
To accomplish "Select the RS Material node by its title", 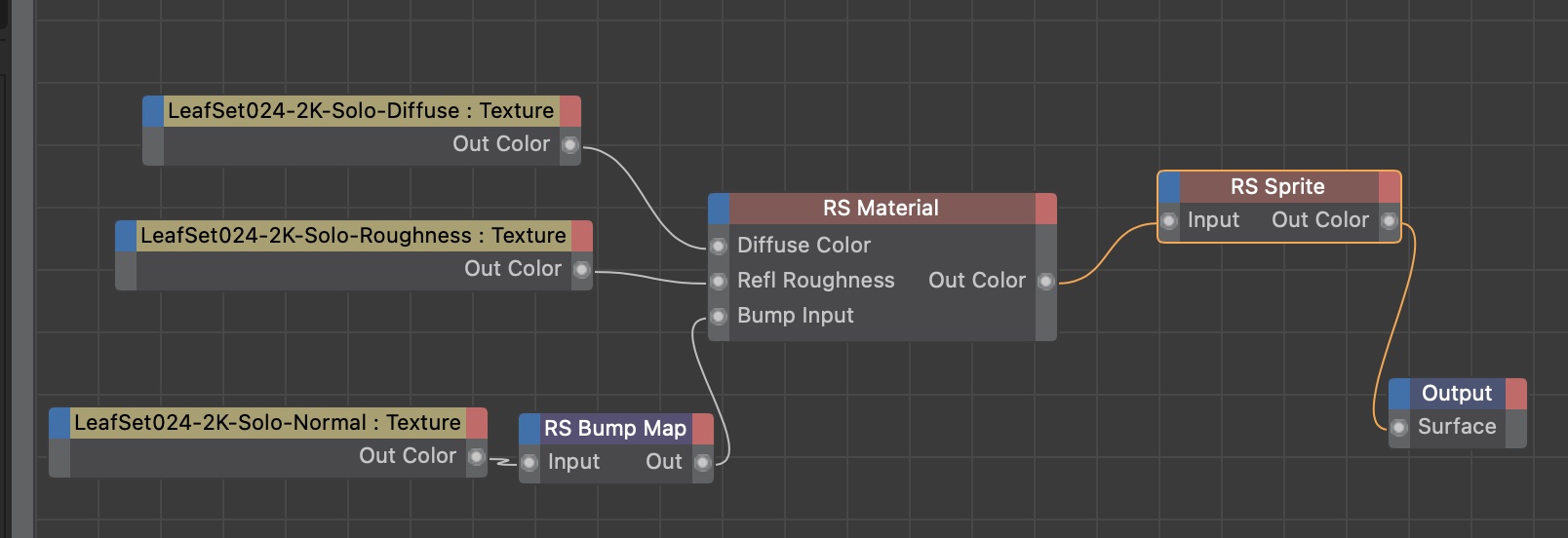I will pyautogui.click(x=881, y=209).
